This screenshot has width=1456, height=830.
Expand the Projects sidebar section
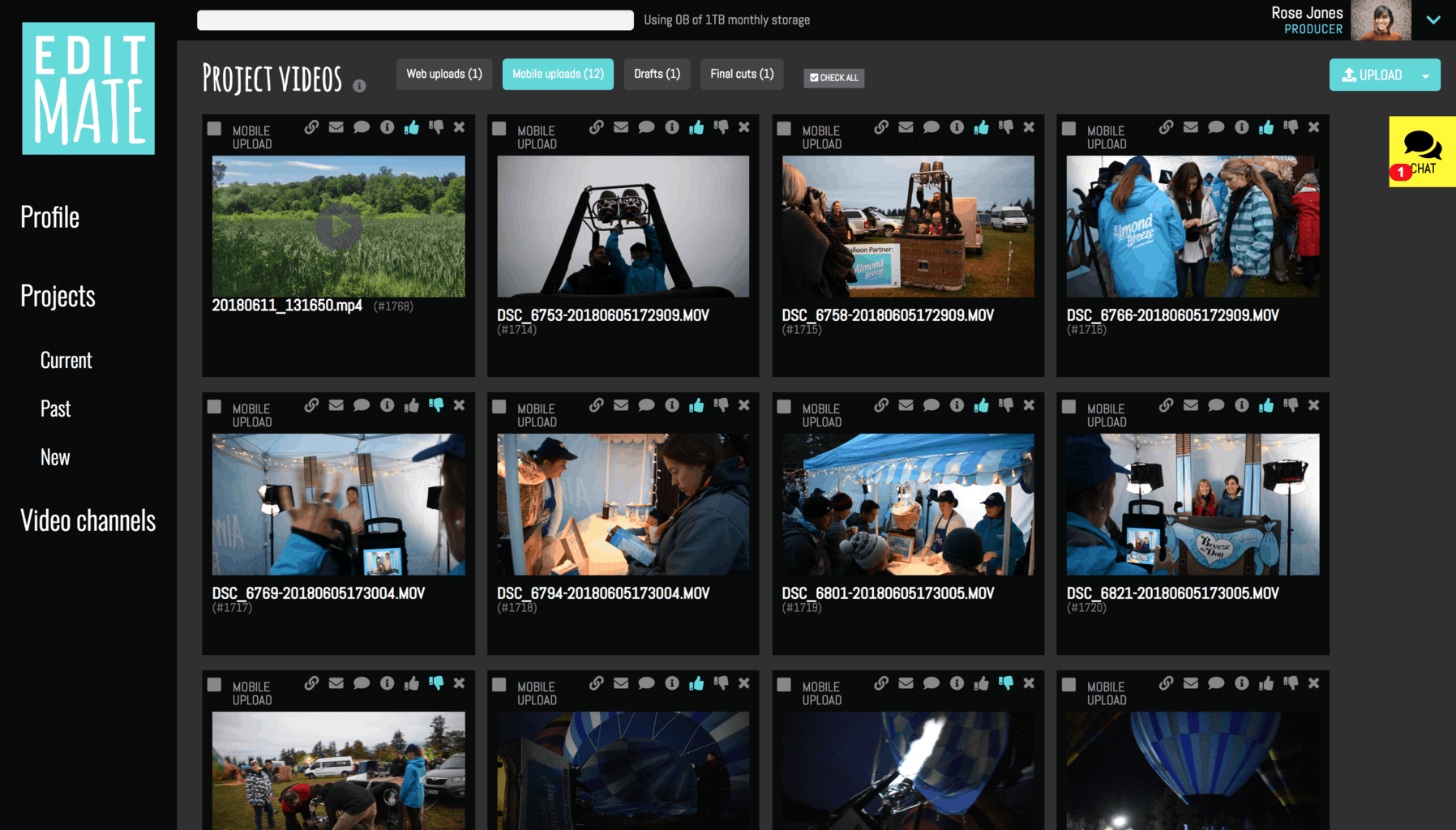(58, 297)
